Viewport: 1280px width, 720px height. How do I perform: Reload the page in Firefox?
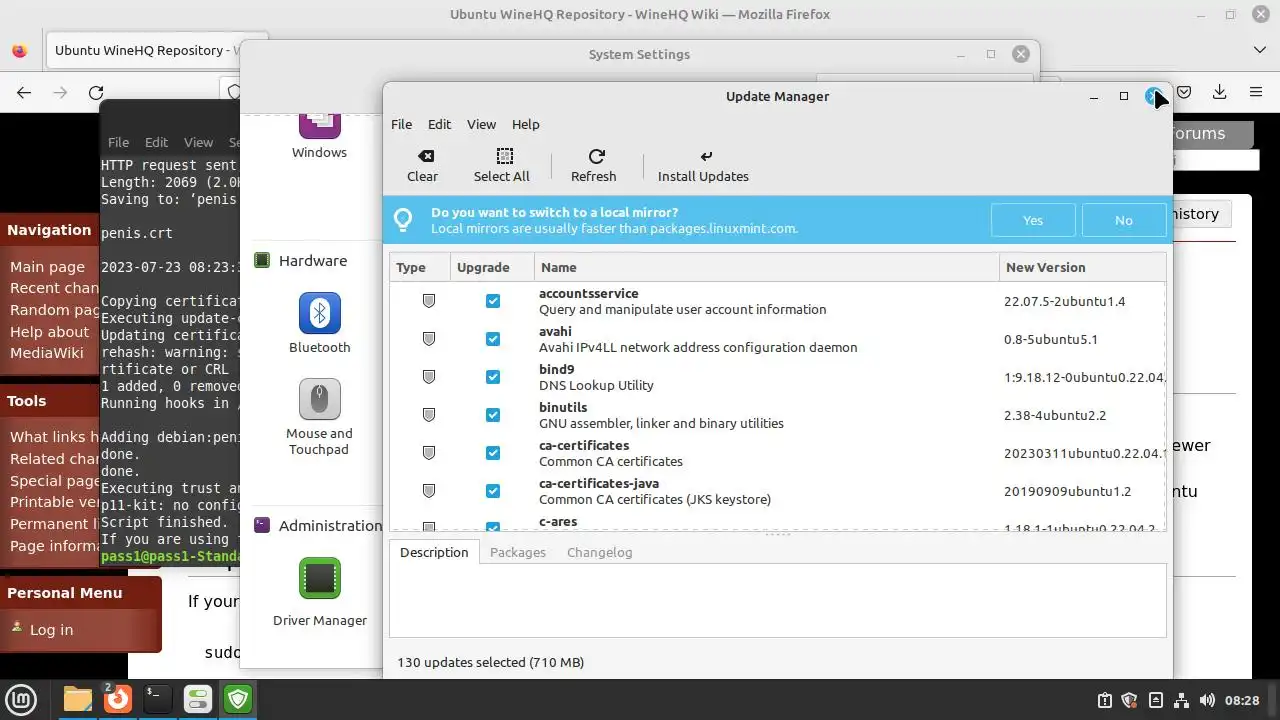point(96,92)
